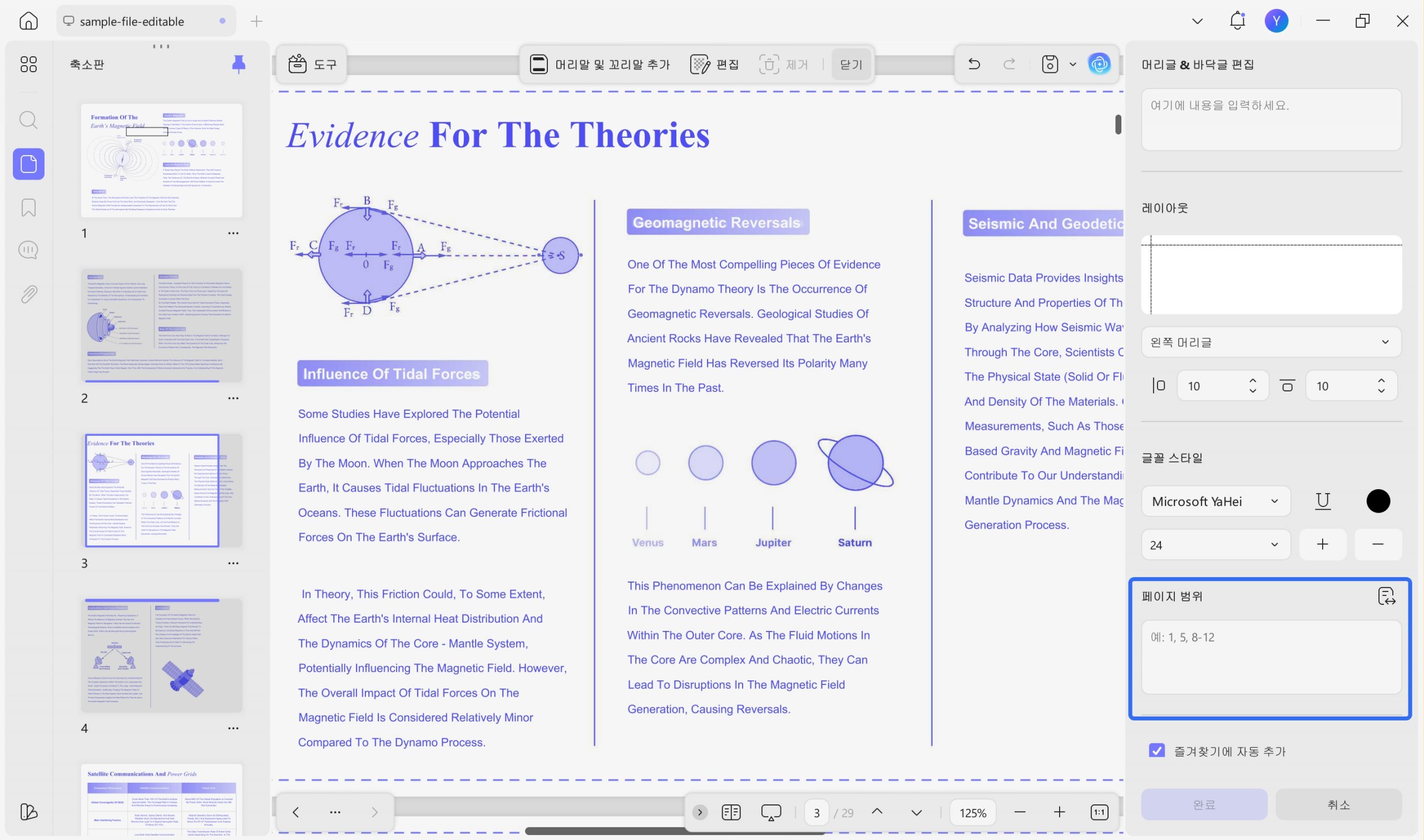Click the 제거 remove option
Image resolution: width=1424 pixels, height=840 pixels.
tap(784, 64)
